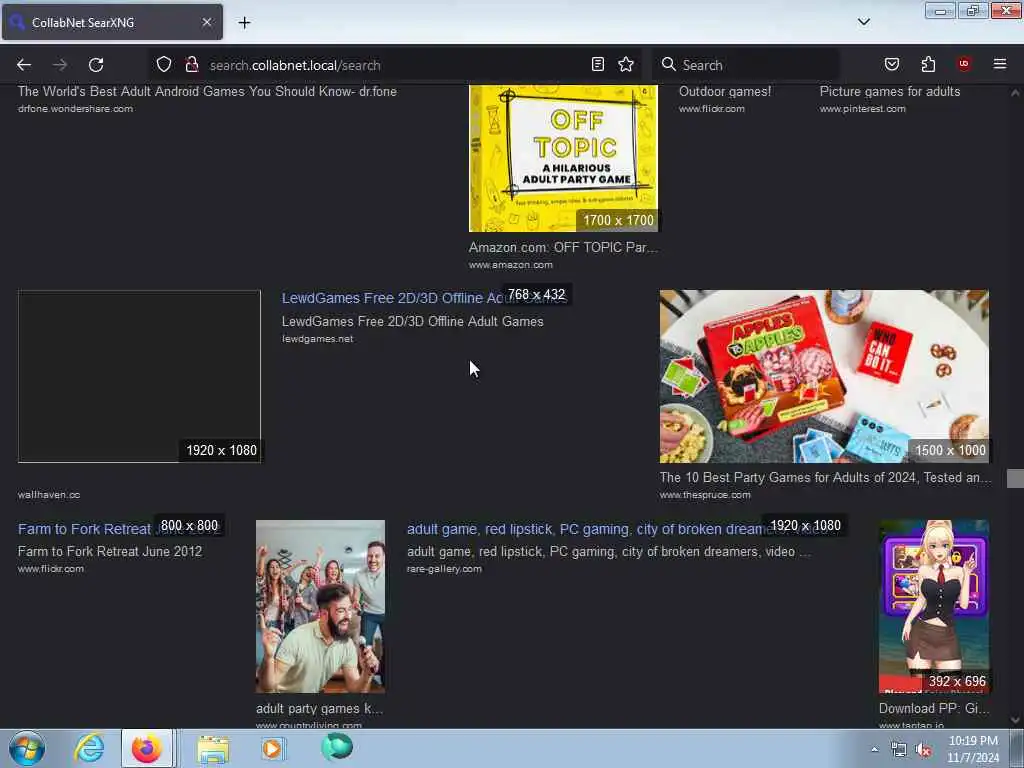Click the scrollbar down arrow
The image size is (1024, 768).
point(1015,720)
